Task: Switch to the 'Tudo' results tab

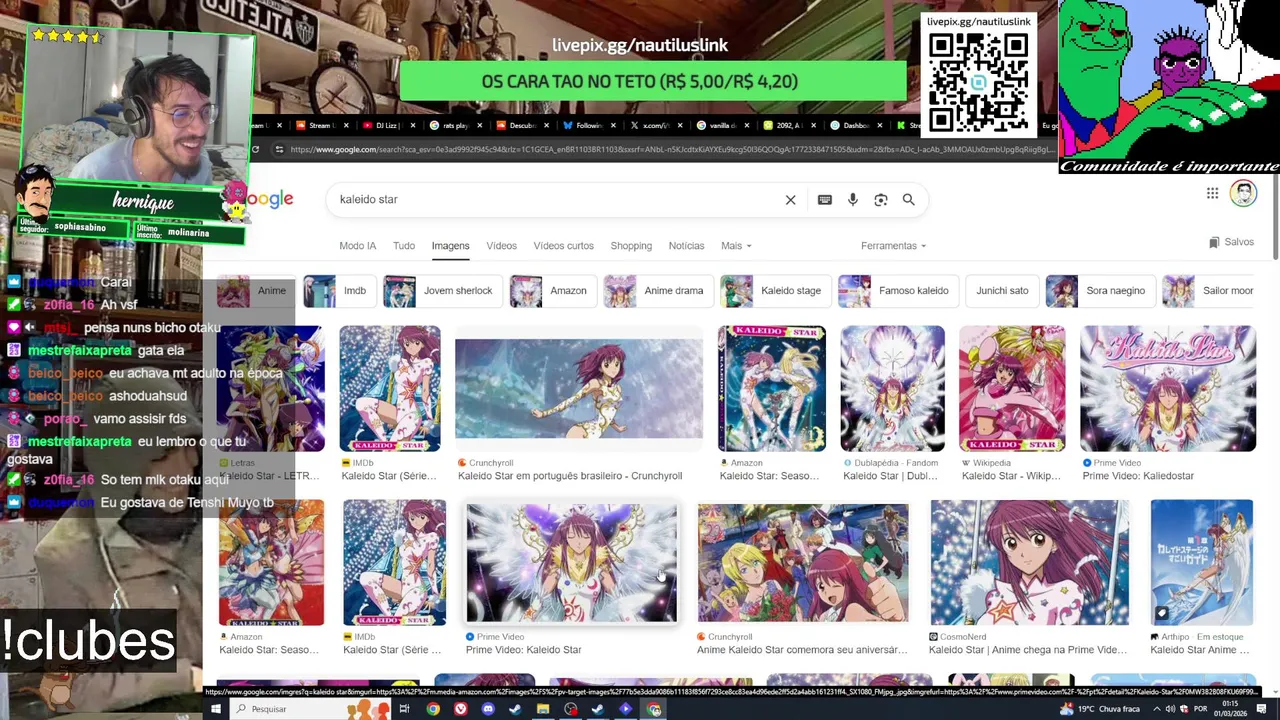Action: click(404, 246)
